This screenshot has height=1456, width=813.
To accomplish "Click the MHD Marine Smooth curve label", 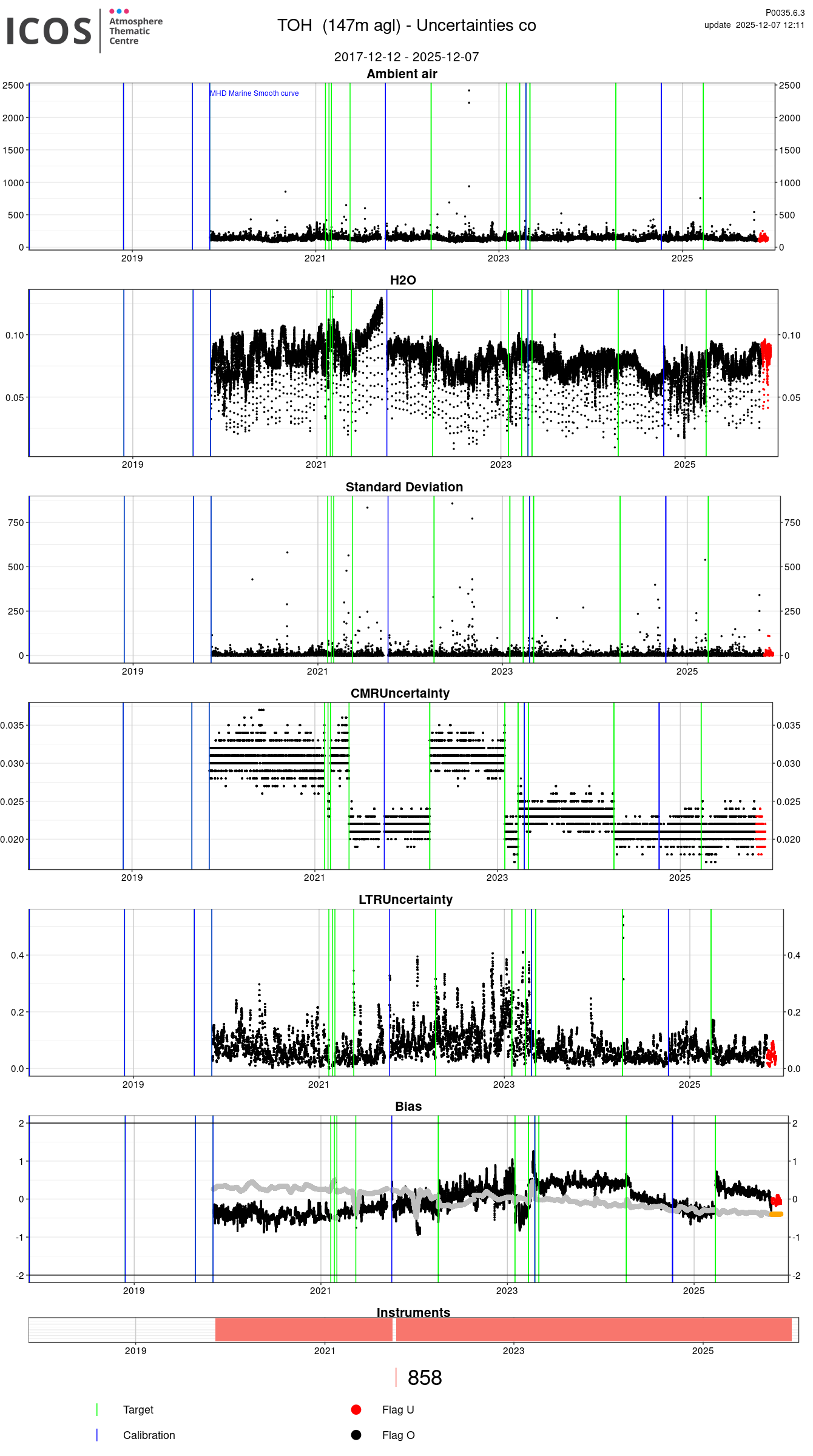I will point(254,93).
